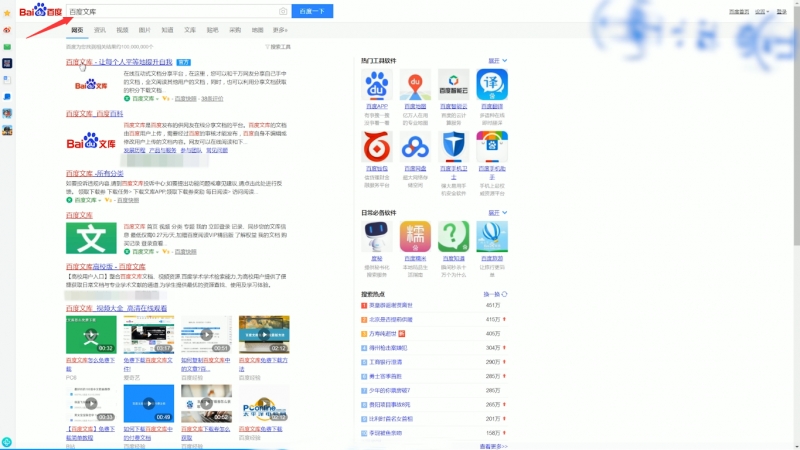The image size is (800, 450).
Task: Expand the 热门工具软件 section with 展开
Action: pyautogui.click(x=497, y=61)
